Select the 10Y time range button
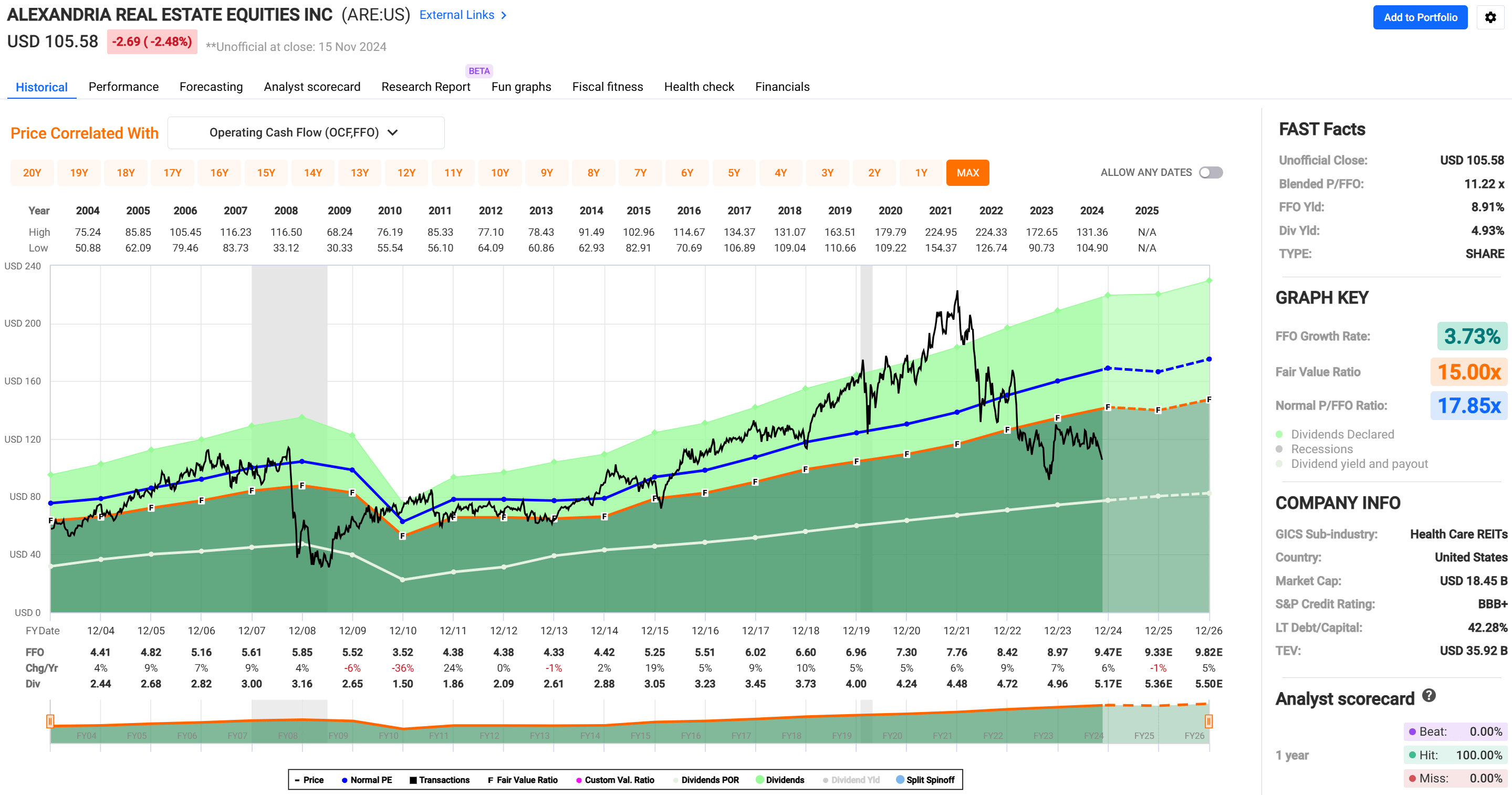Viewport: 1512px width, 795px height. point(500,172)
